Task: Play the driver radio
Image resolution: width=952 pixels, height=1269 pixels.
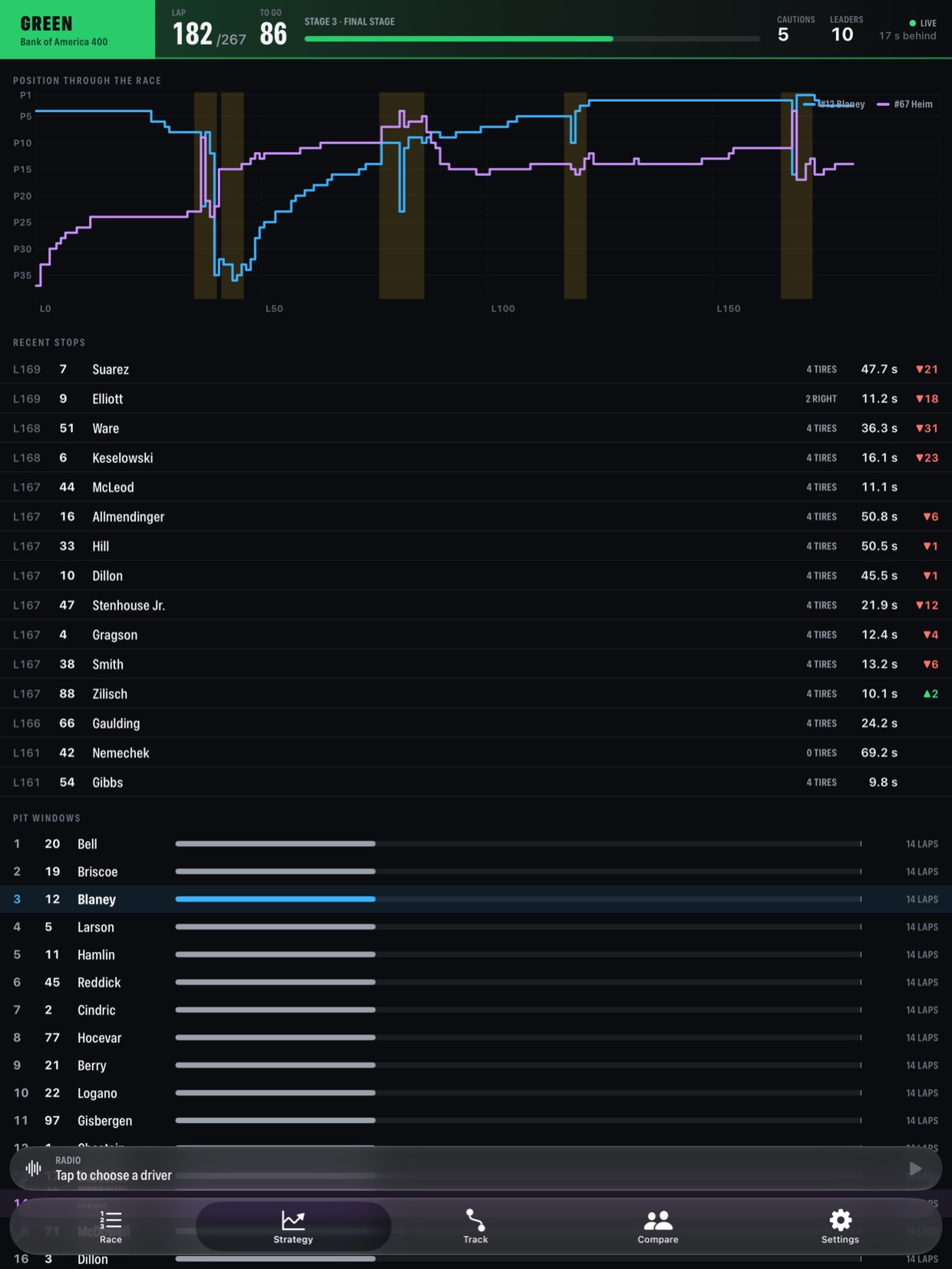Action: tap(915, 1168)
